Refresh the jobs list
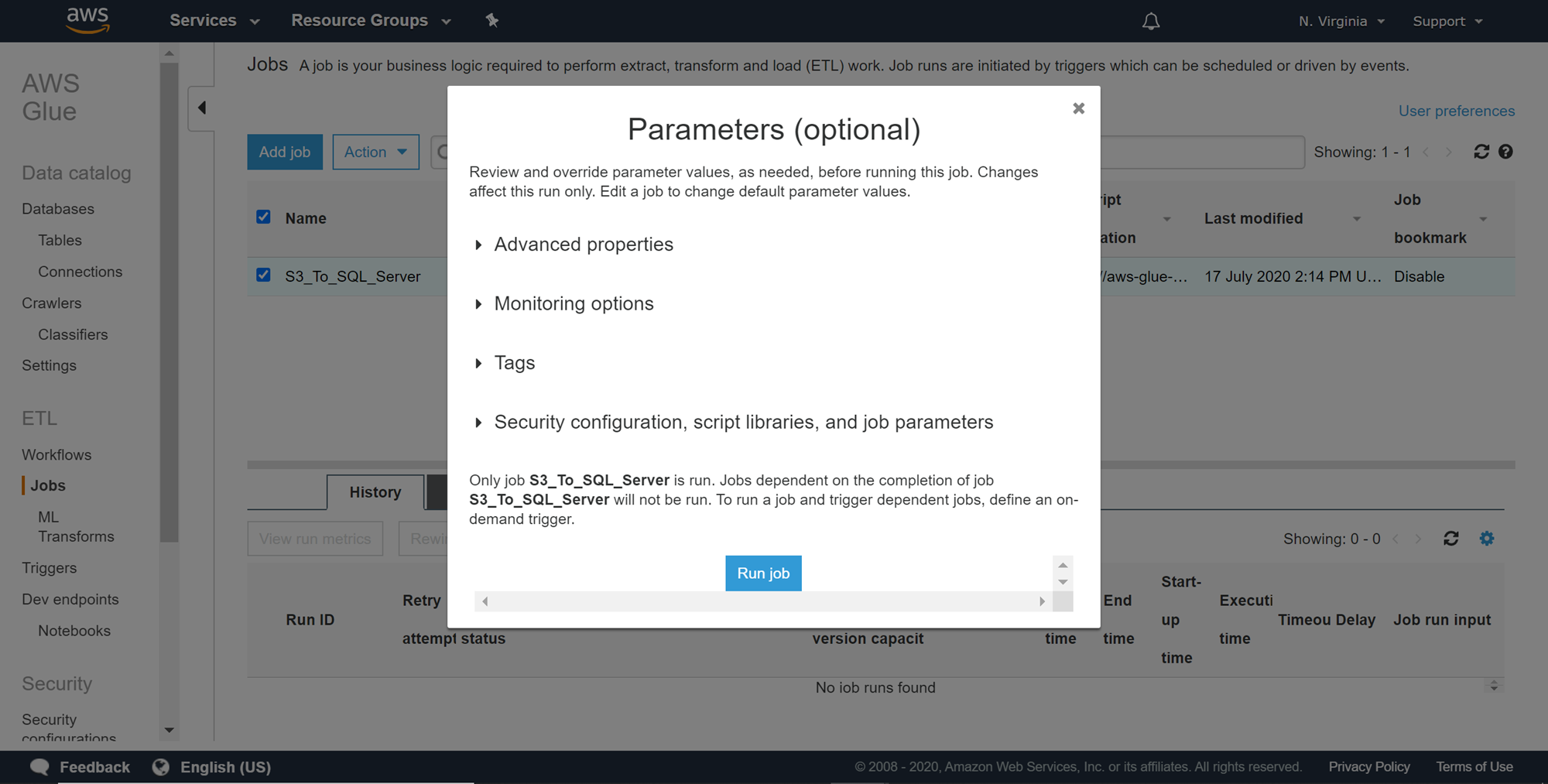Viewport: 1548px width, 784px height. click(x=1481, y=152)
